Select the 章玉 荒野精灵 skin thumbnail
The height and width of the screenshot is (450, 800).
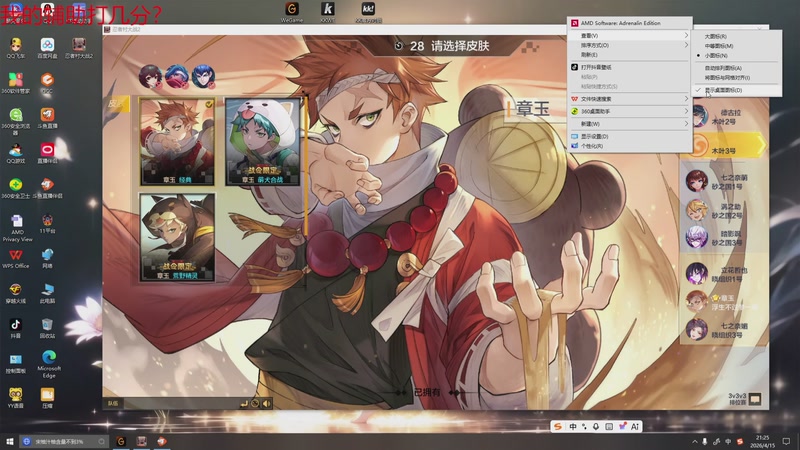[177, 237]
